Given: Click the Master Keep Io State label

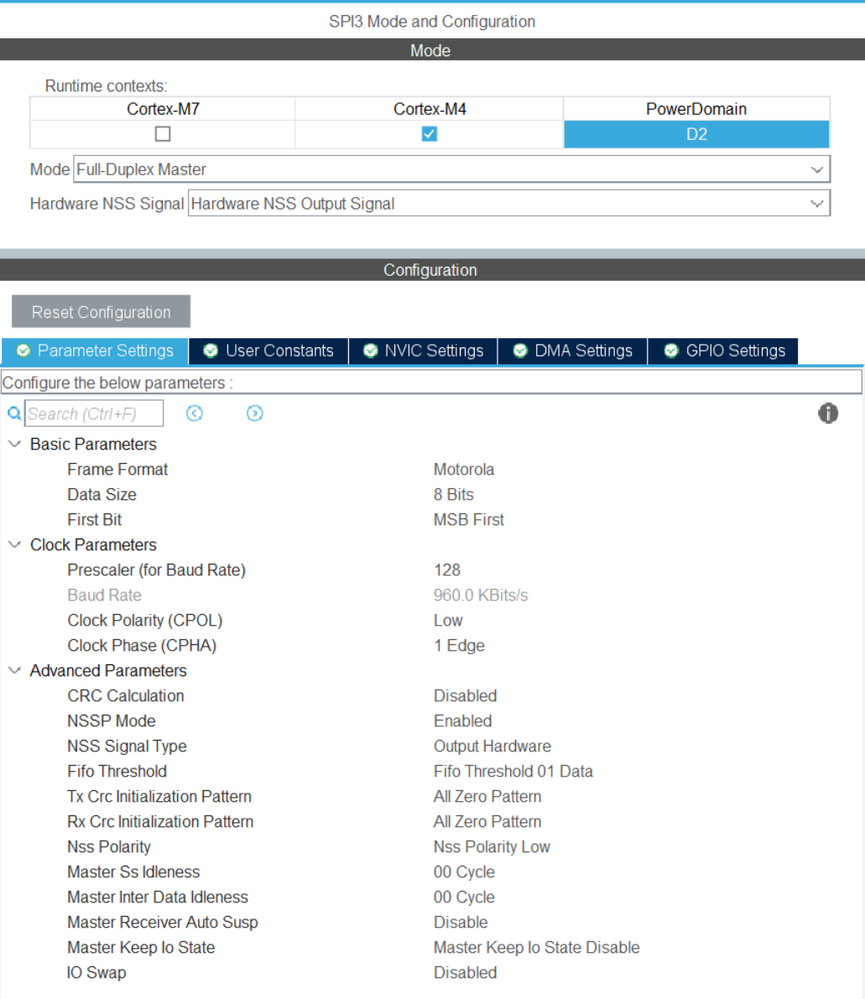Looking at the screenshot, I should pyautogui.click(x=141, y=947).
